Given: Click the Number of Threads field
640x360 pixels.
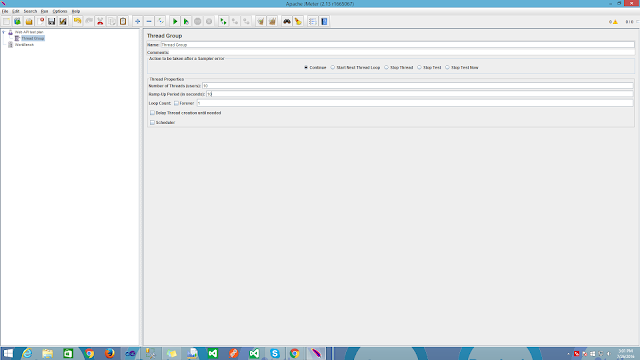Looking at the screenshot, I should [x=418, y=86].
